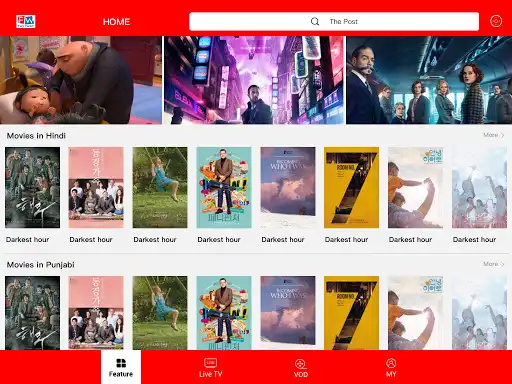Click Darkest hour title under teal poster
512x384 pixels.
[x=219, y=239]
